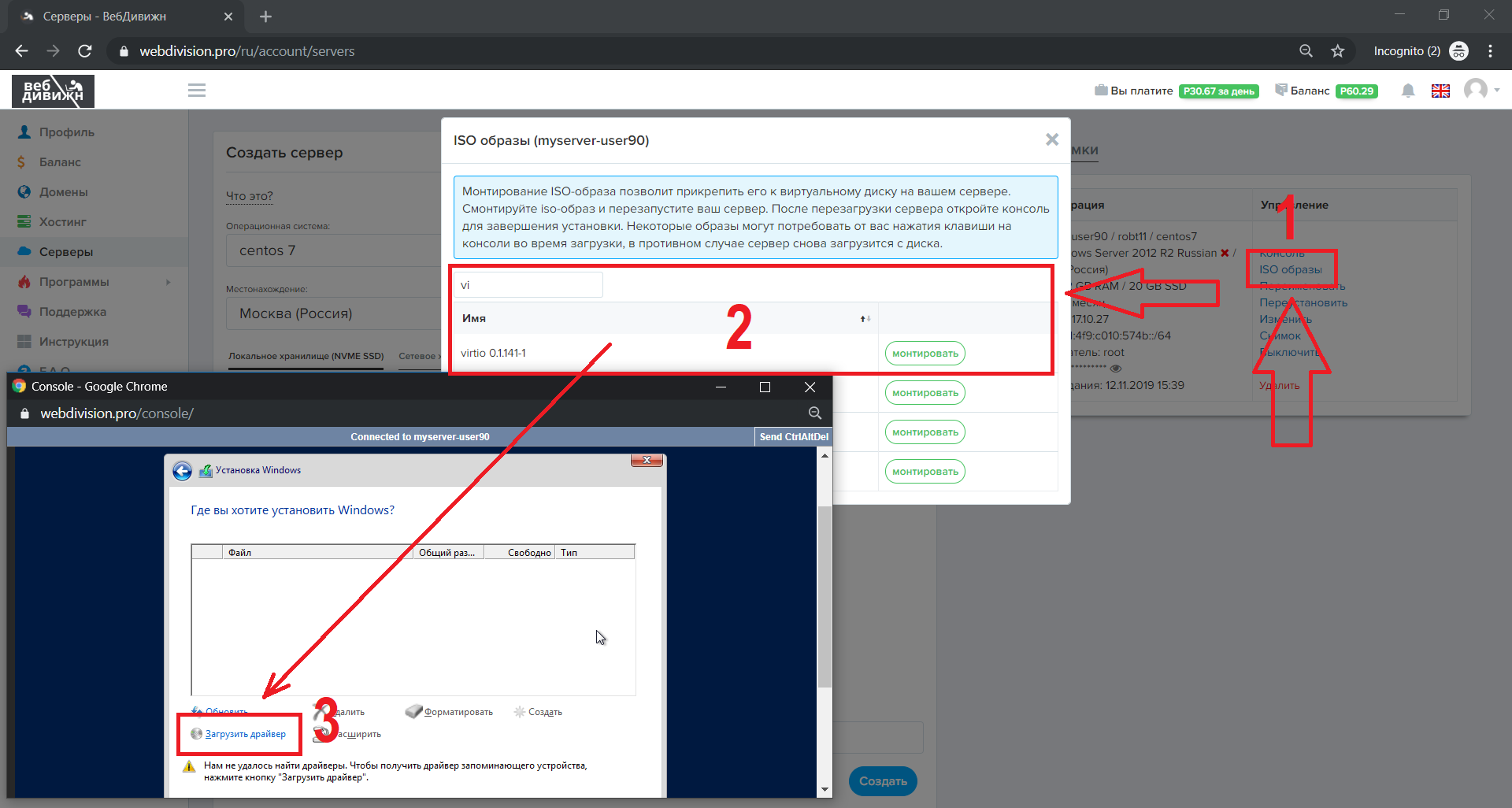Click the hamburger menu icon
Screen dimensions: 1512x808
point(197,91)
